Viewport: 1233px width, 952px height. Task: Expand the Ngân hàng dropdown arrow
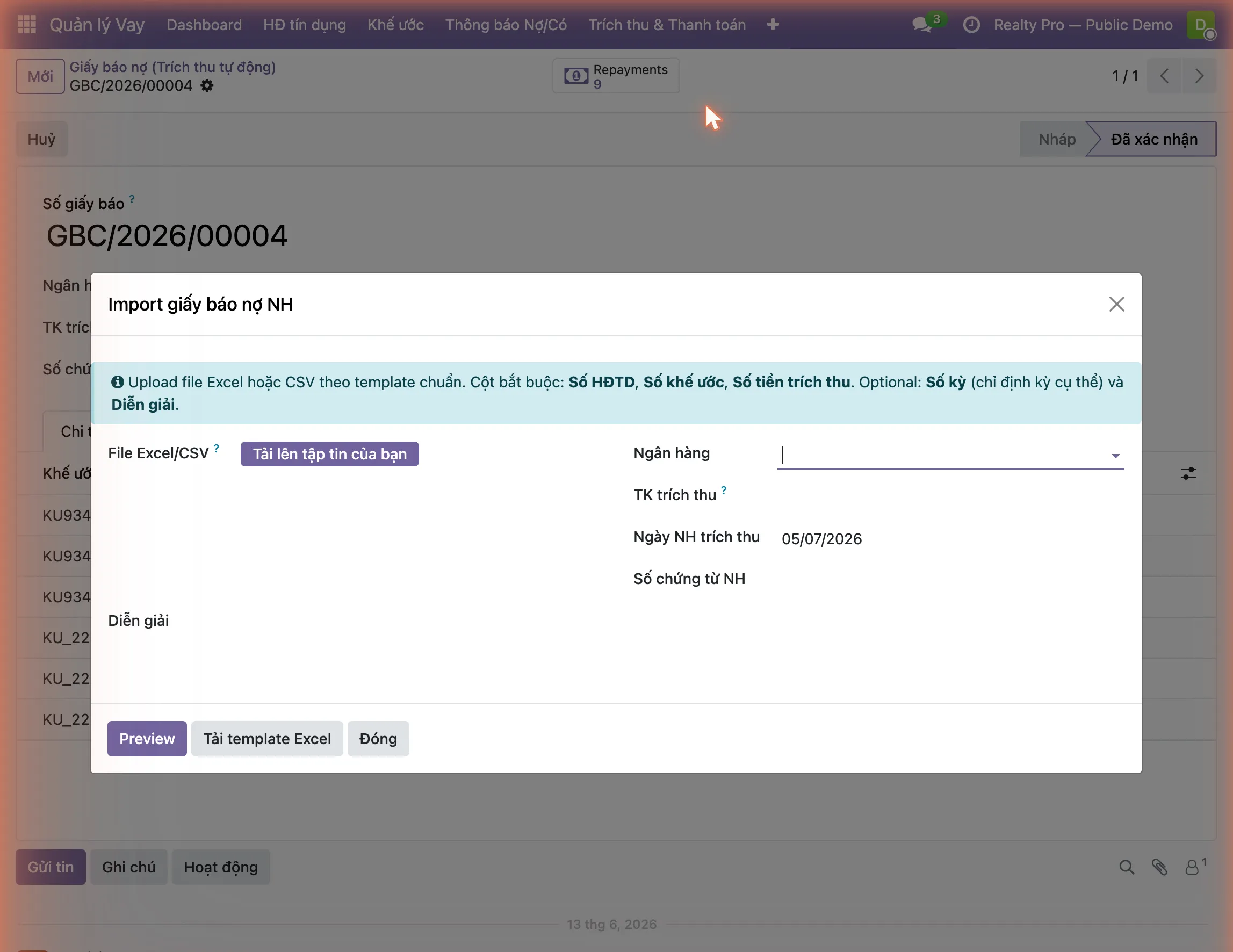click(x=1115, y=456)
